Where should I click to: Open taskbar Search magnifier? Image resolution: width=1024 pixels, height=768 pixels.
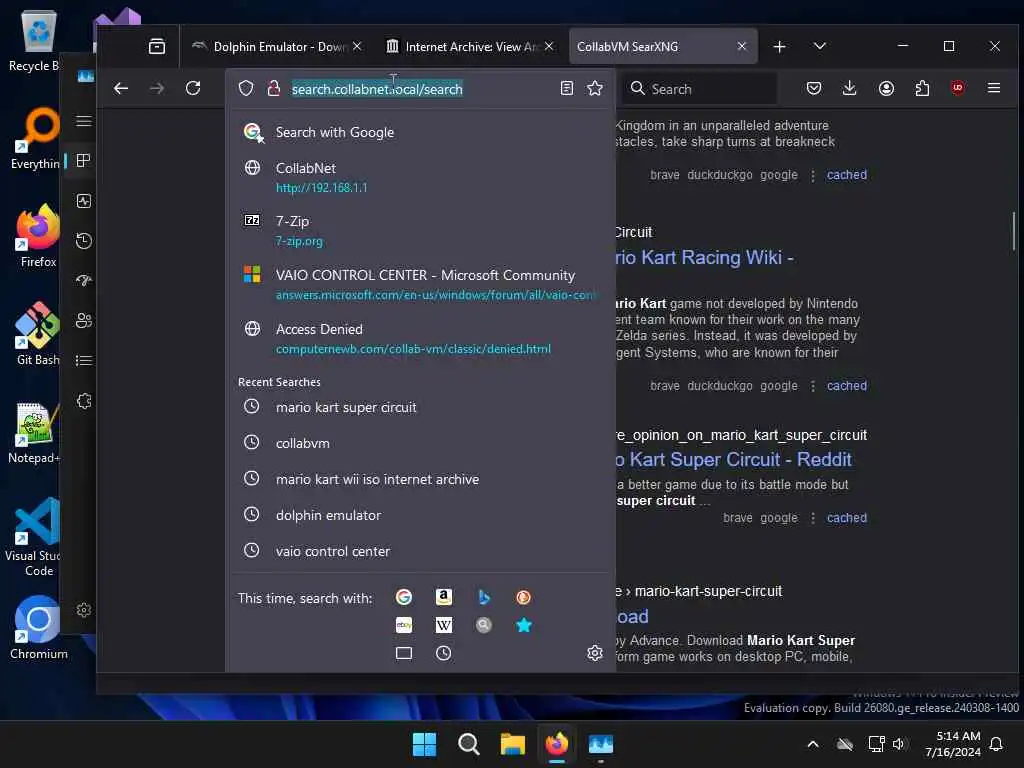click(x=468, y=744)
